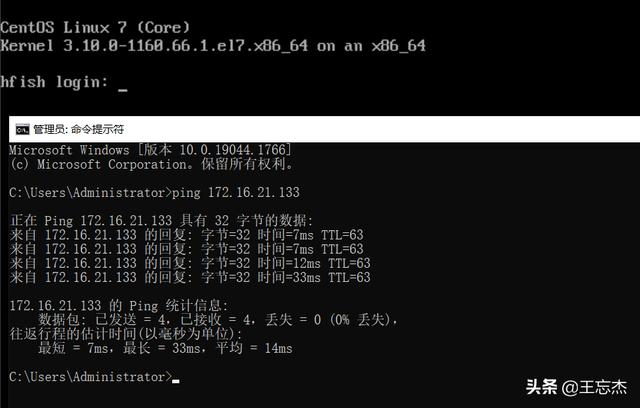
Task: Click the reply line showing 时间=33ms
Action: 190,277
